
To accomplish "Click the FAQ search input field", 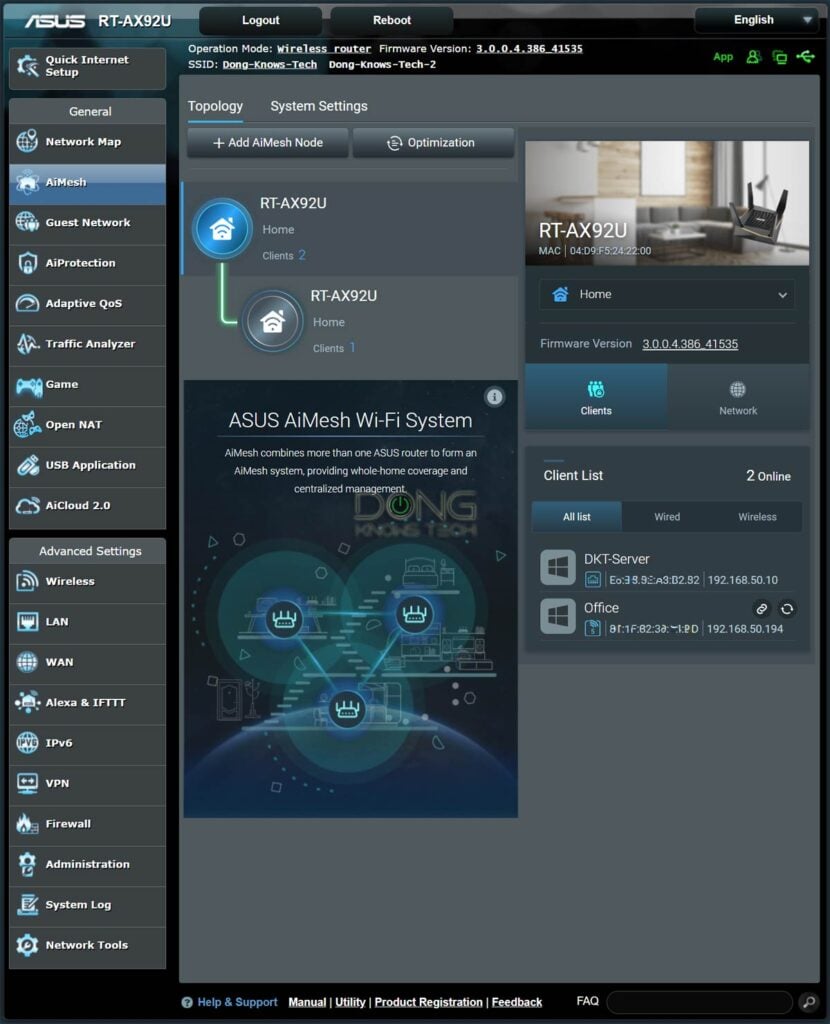I will 699,1001.
